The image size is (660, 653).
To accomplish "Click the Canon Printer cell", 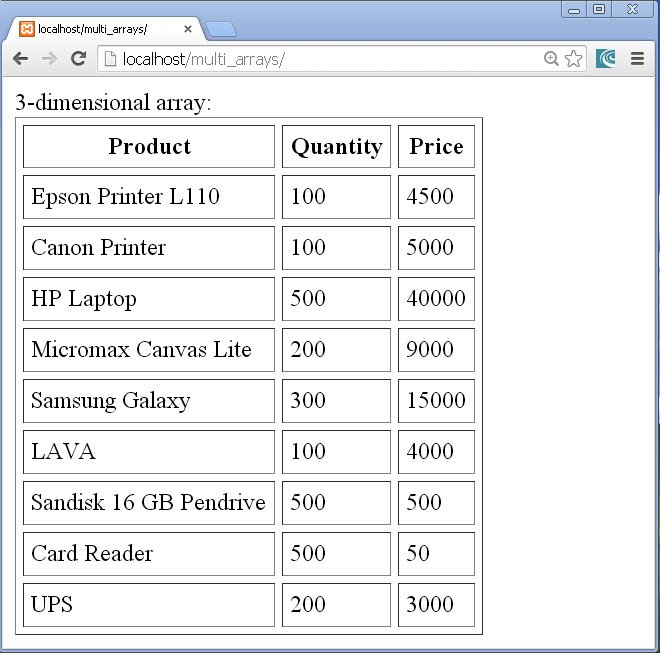I will (149, 248).
